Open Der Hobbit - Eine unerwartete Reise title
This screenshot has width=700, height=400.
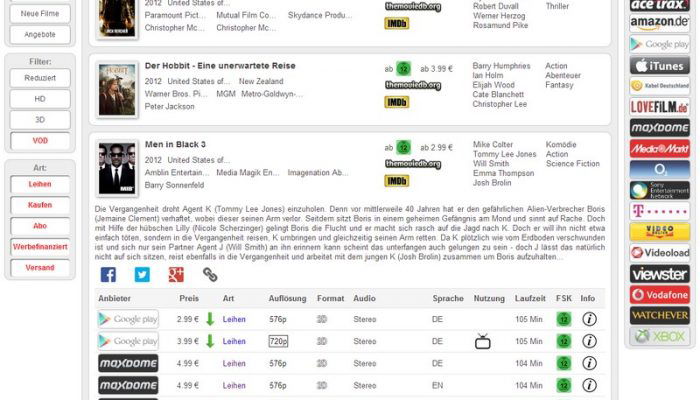coord(220,66)
